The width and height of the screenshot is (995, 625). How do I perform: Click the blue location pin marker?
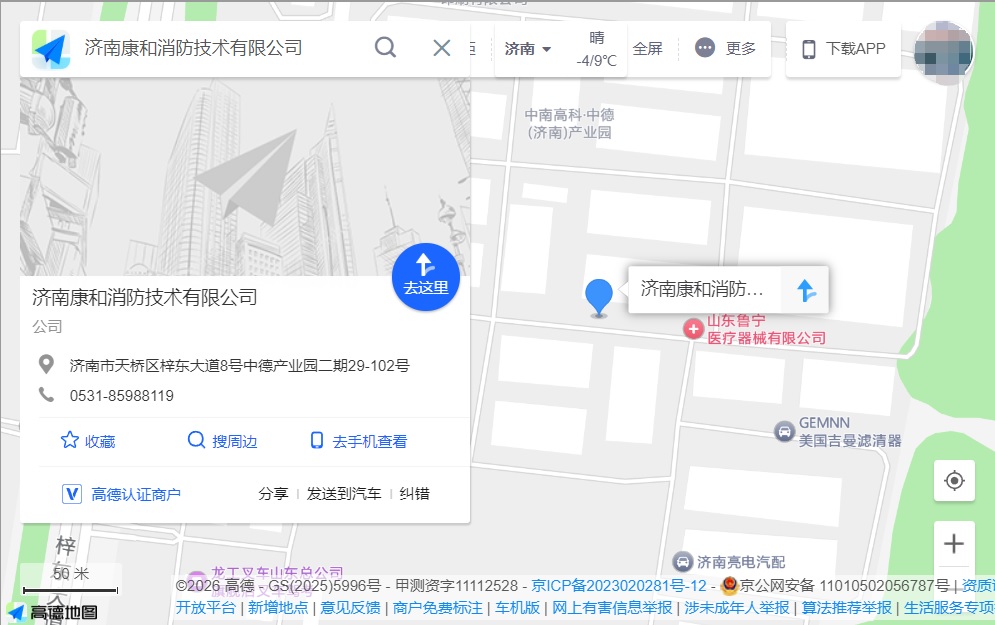(598, 297)
